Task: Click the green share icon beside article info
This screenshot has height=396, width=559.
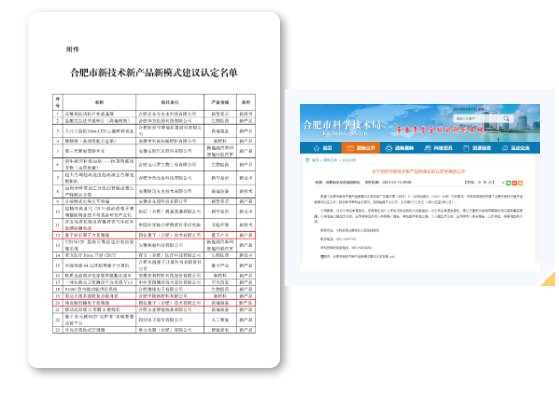Action: (508, 183)
